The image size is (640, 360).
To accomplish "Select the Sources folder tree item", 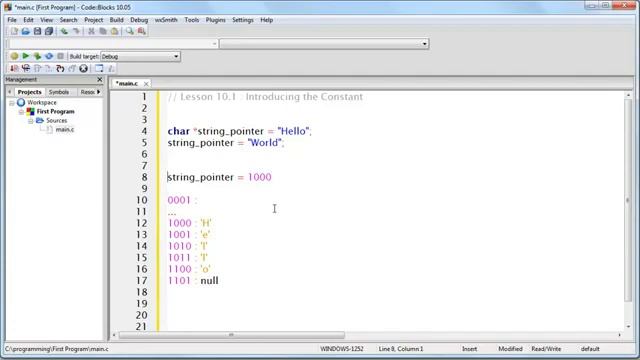I will pos(56,121).
